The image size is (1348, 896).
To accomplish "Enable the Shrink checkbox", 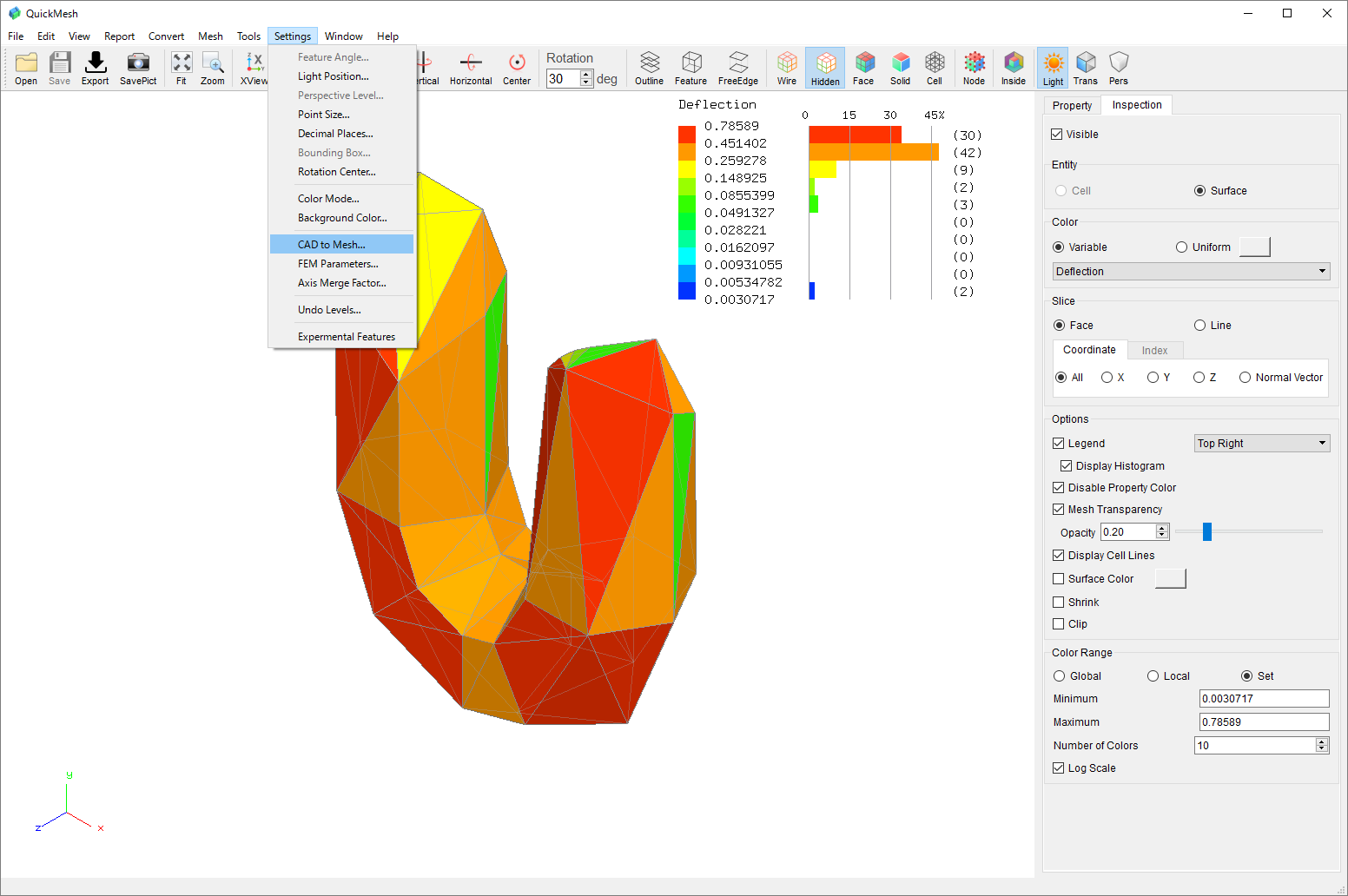I will pos(1058,602).
